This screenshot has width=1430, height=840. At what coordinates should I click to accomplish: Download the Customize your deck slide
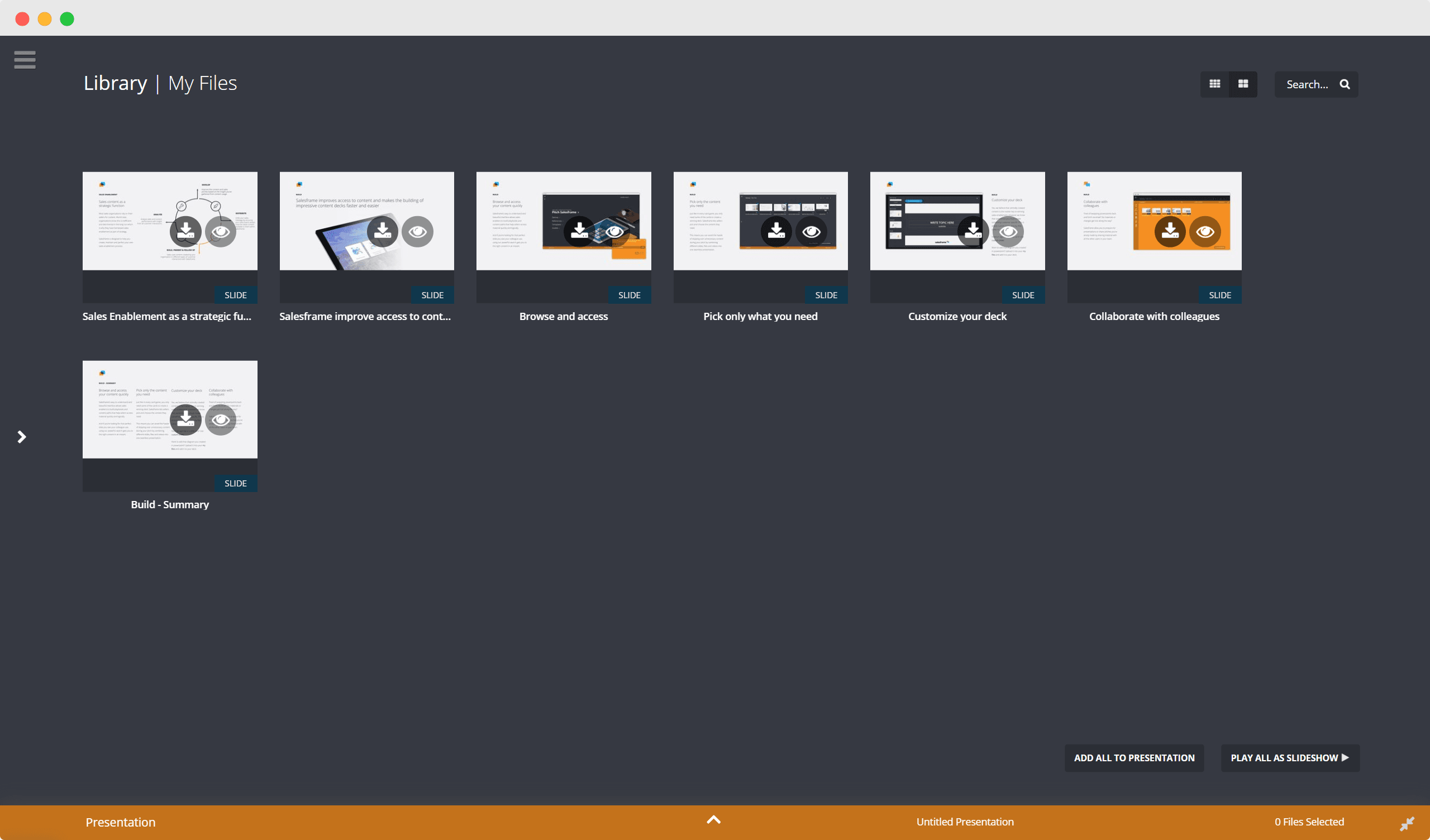(973, 231)
